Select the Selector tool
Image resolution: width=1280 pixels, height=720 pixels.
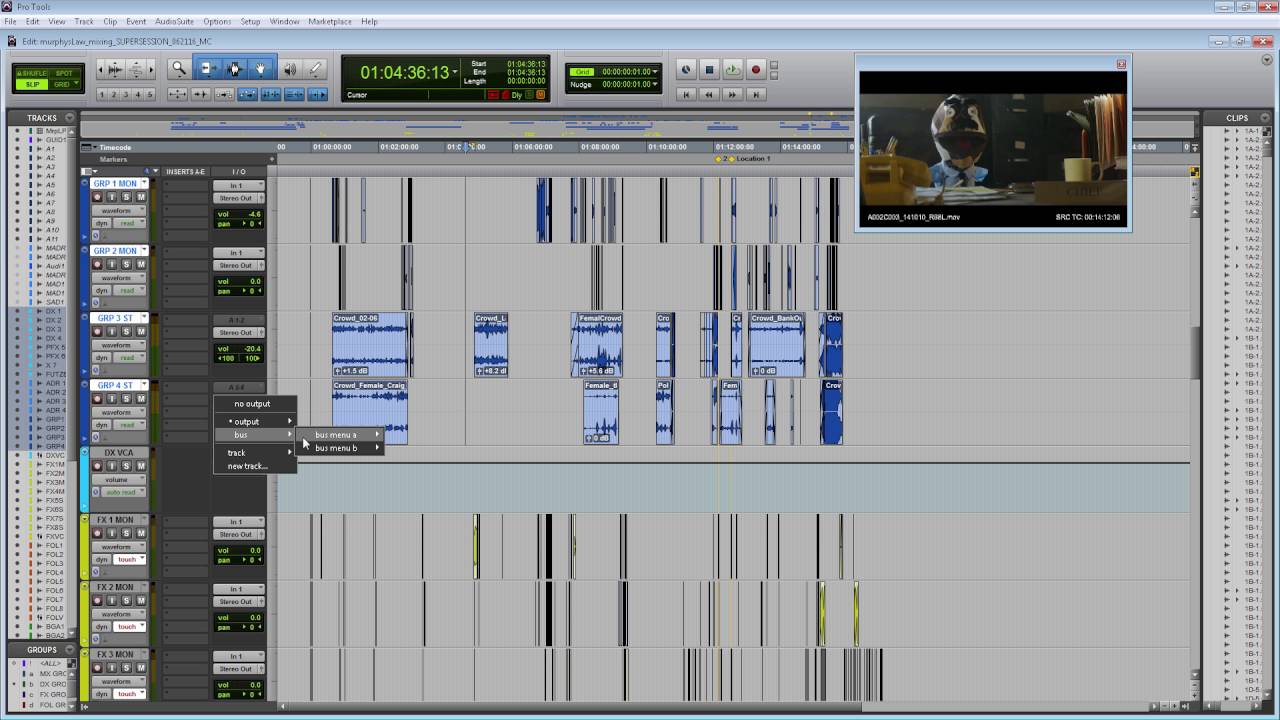click(x=235, y=69)
